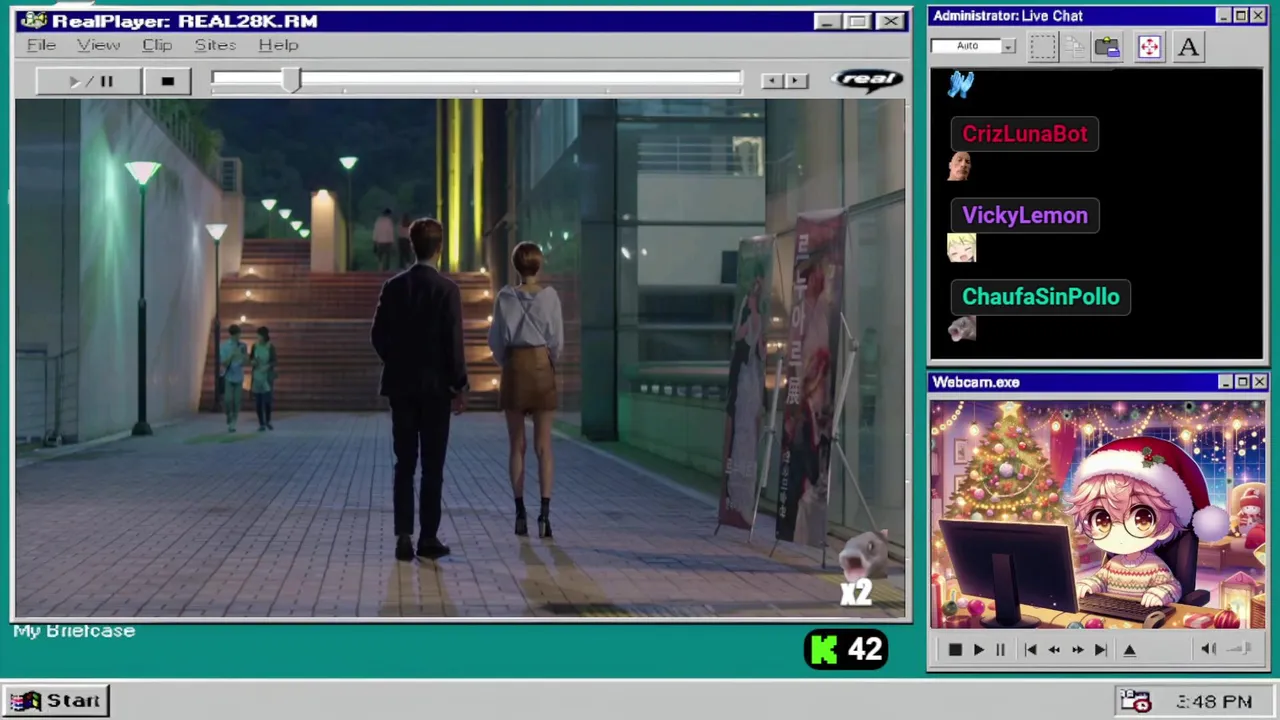The image size is (1280, 720).
Task: Click the avatar below CrizLunaBot
Action: coord(960,166)
